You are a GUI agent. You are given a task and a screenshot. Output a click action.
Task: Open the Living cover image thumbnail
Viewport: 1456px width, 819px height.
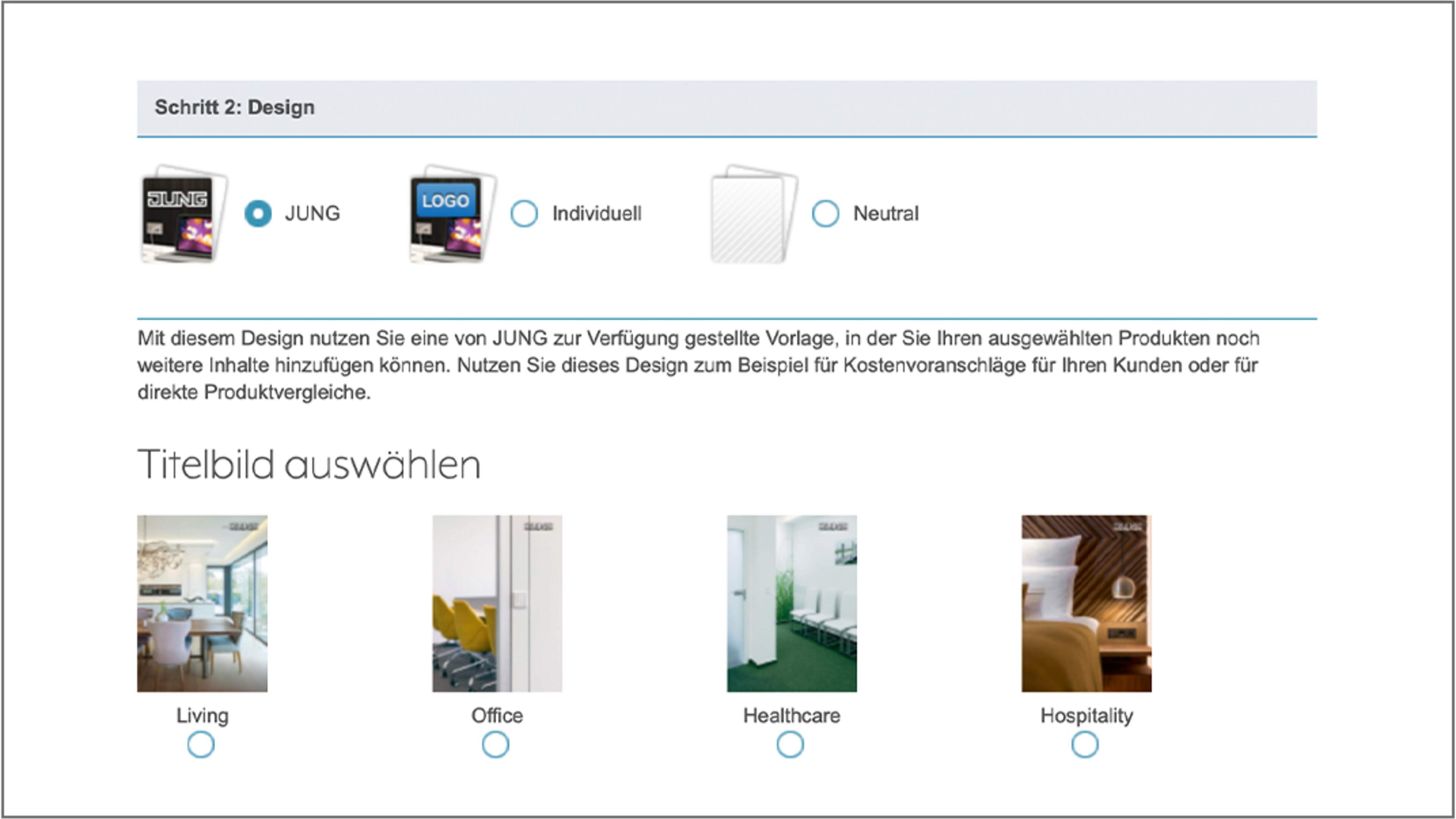(x=202, y=603)
